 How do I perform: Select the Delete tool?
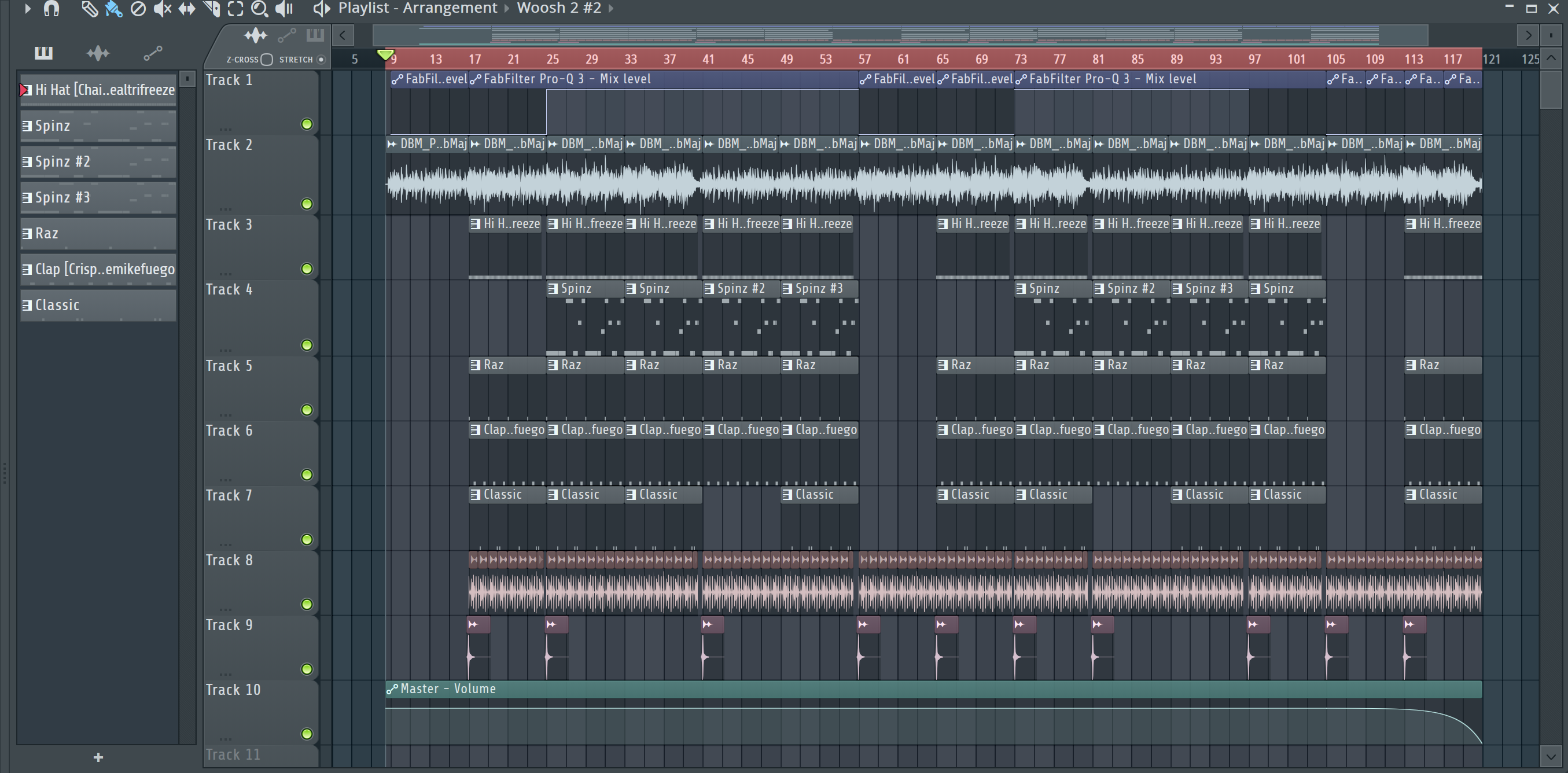(x=138, y=9)
